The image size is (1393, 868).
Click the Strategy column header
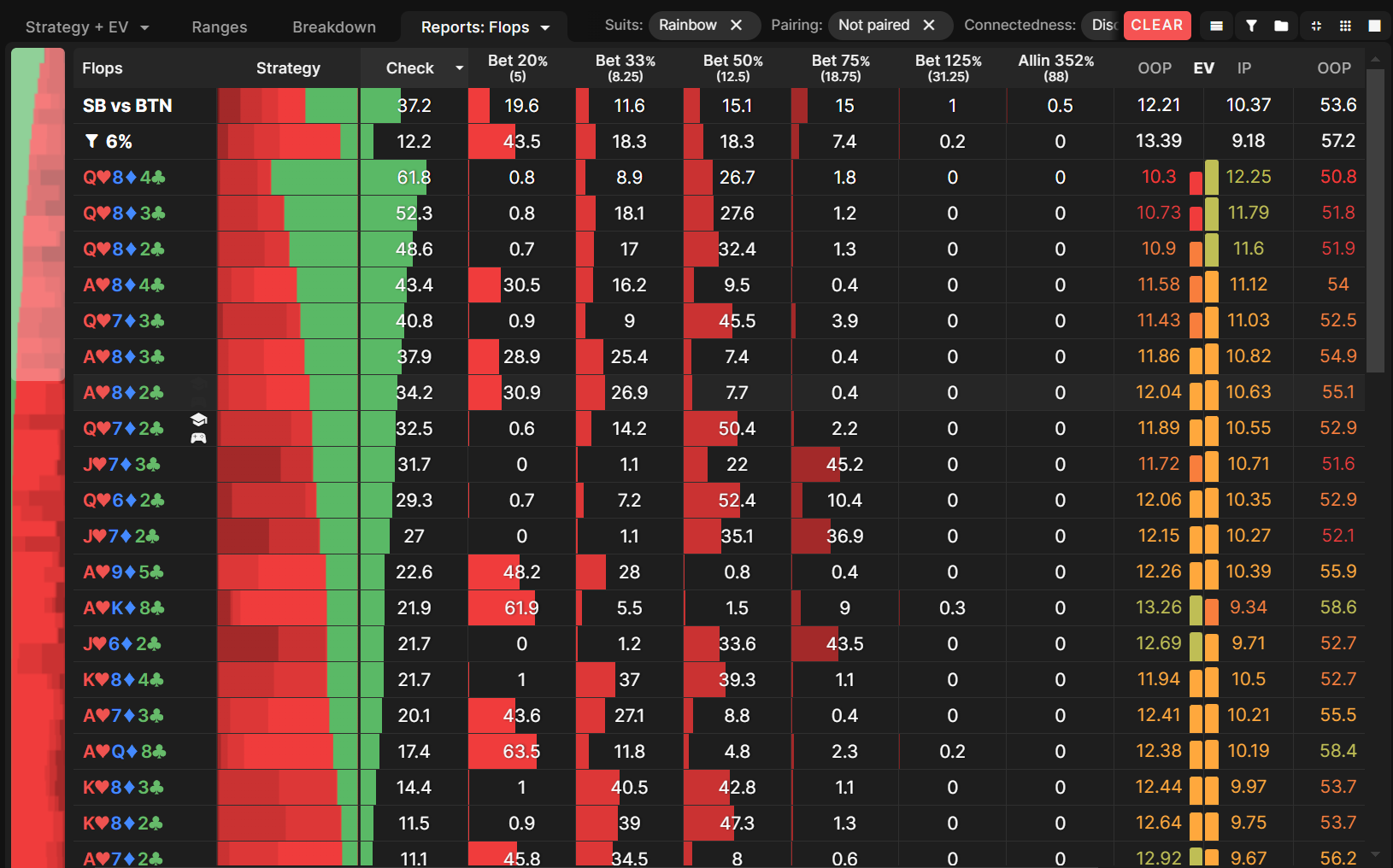[288, 68]
